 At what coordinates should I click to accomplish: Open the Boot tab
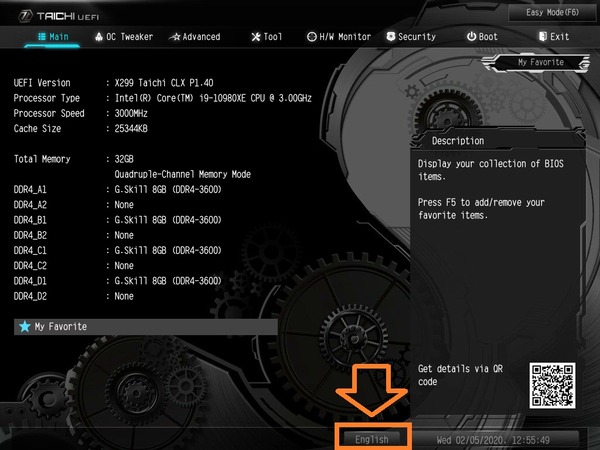click(482, 37)
